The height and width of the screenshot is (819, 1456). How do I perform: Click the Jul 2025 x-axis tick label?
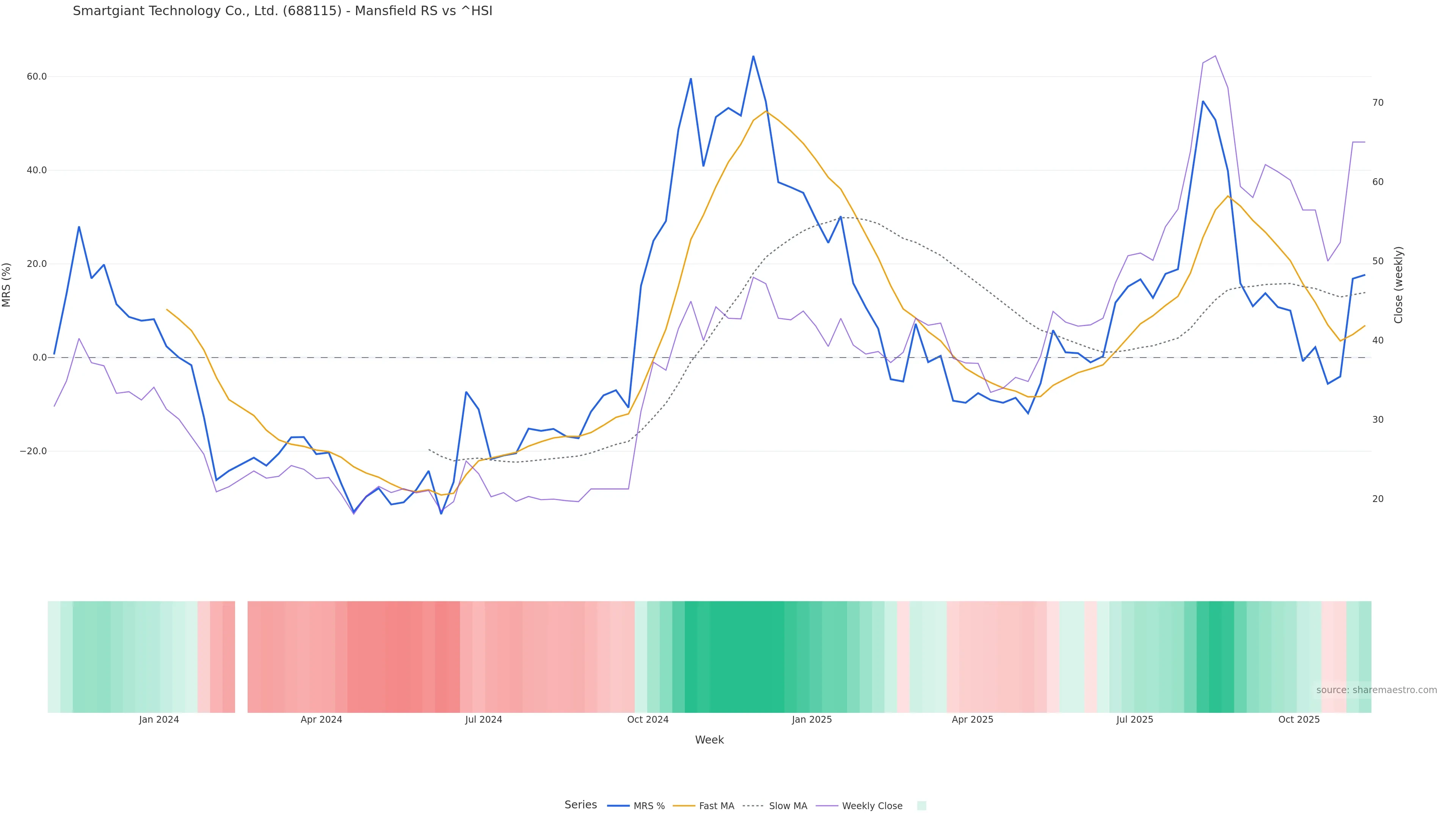1134,720
